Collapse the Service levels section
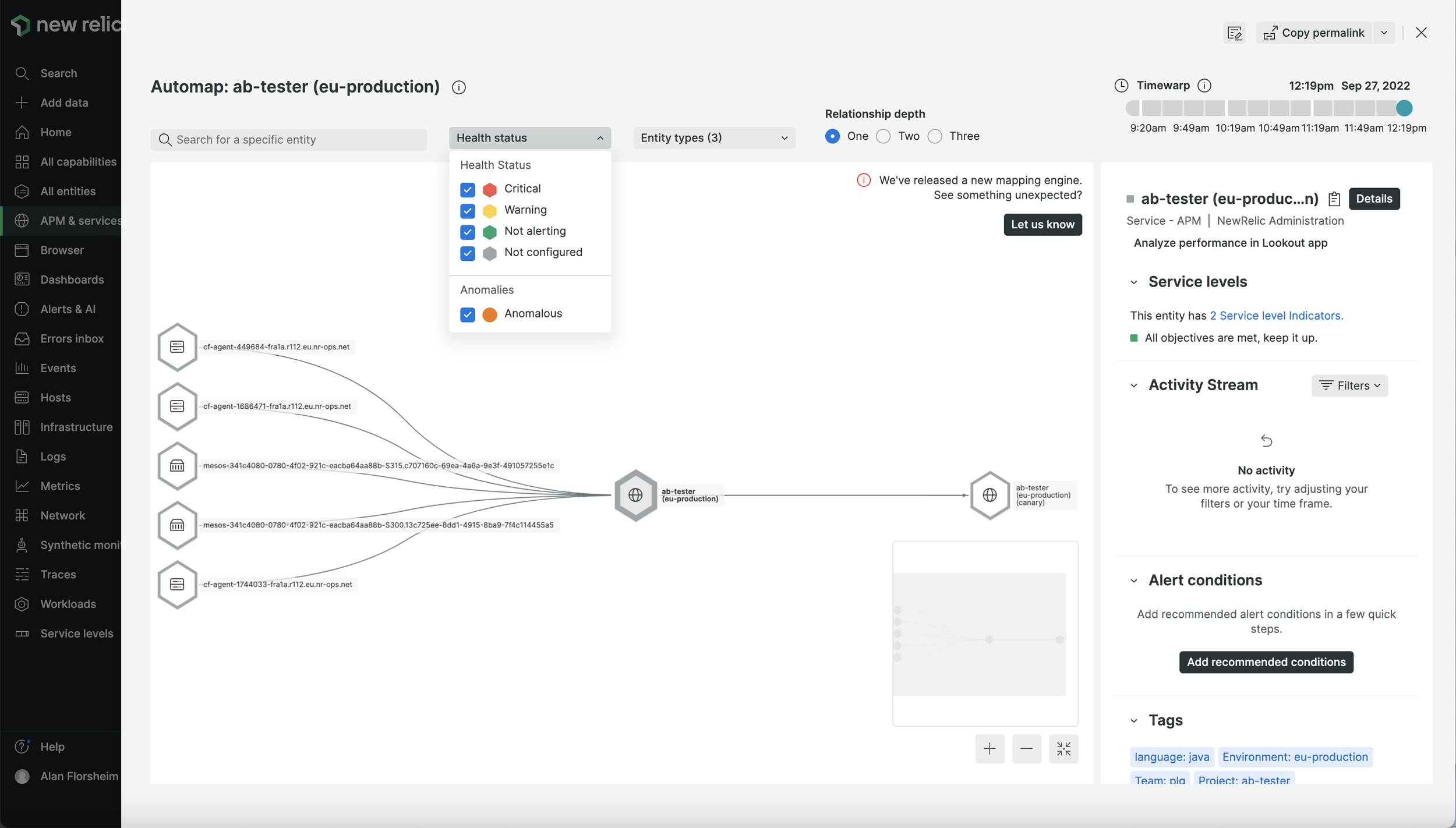The image size is (1456, 828). point(1133,282)
